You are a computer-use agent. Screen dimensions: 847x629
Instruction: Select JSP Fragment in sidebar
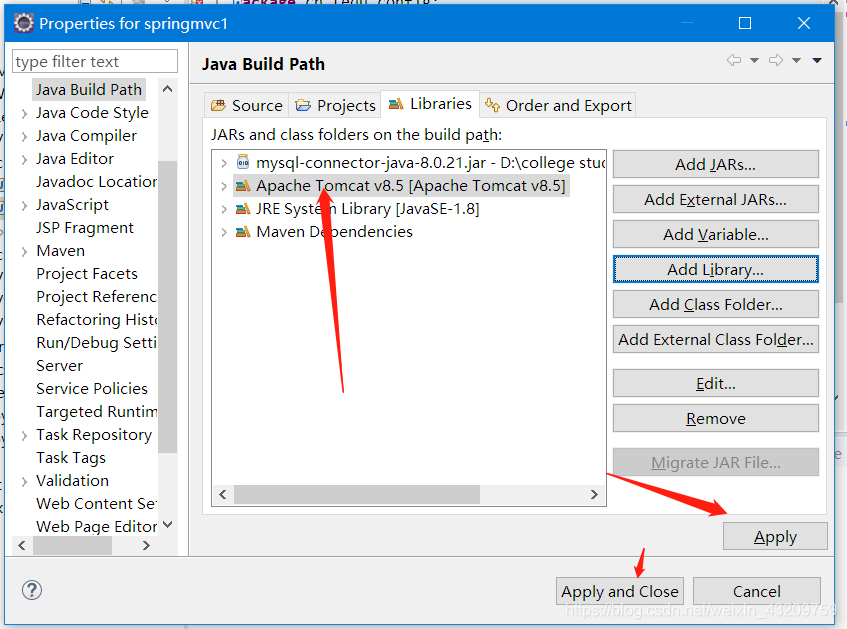point(85,228)
